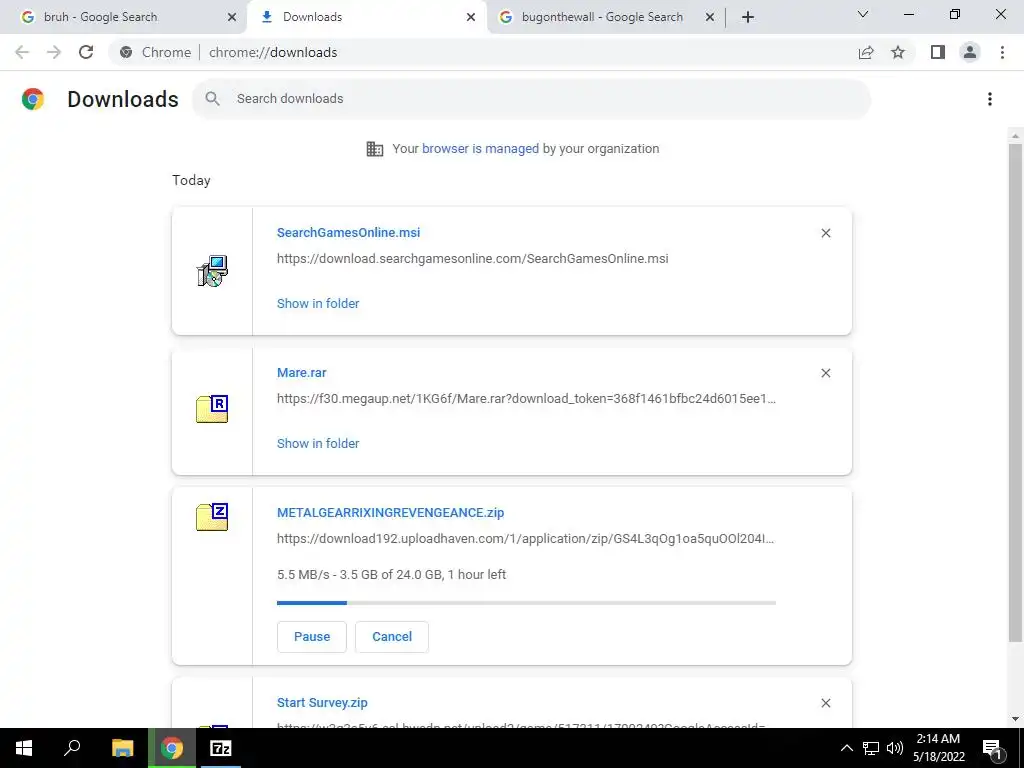Screen dimensions: 1024x768
Task: Click the managed organization building icon
Action: pos(375,149)
